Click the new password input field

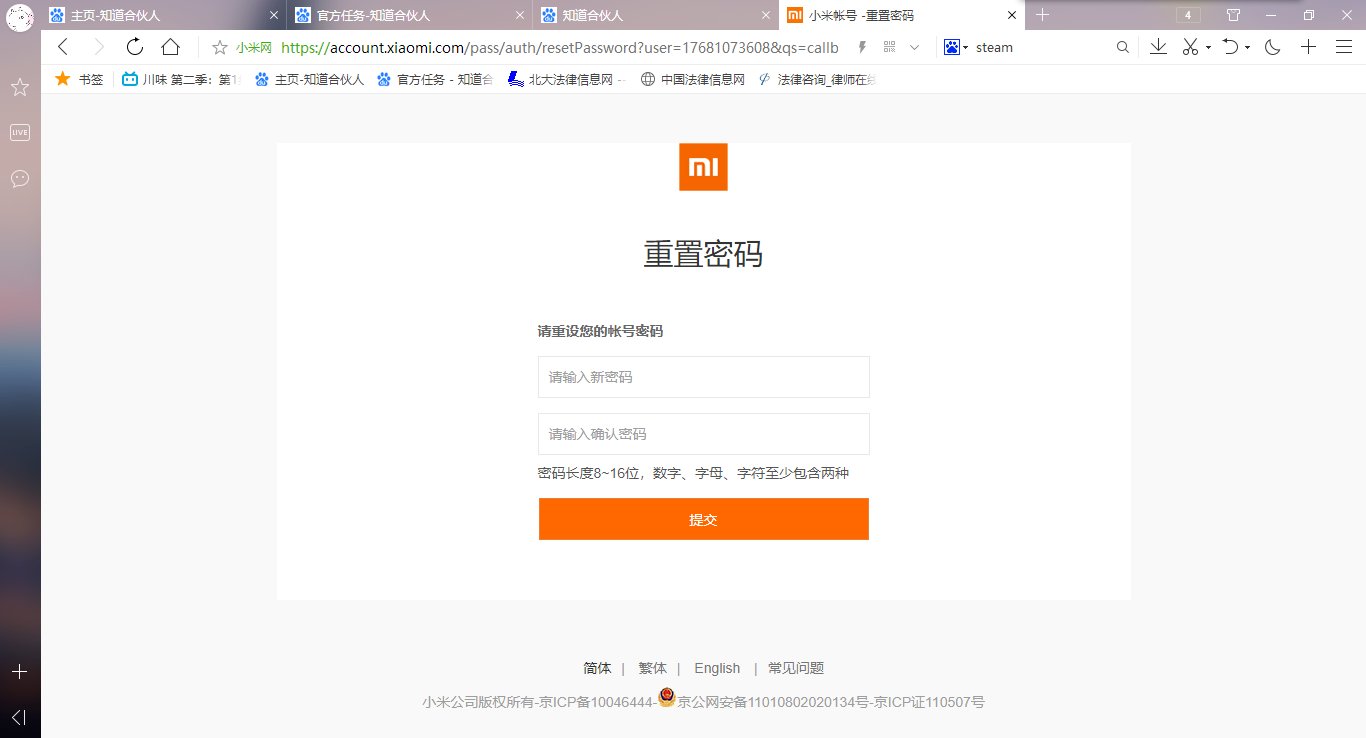coord(703,377)
